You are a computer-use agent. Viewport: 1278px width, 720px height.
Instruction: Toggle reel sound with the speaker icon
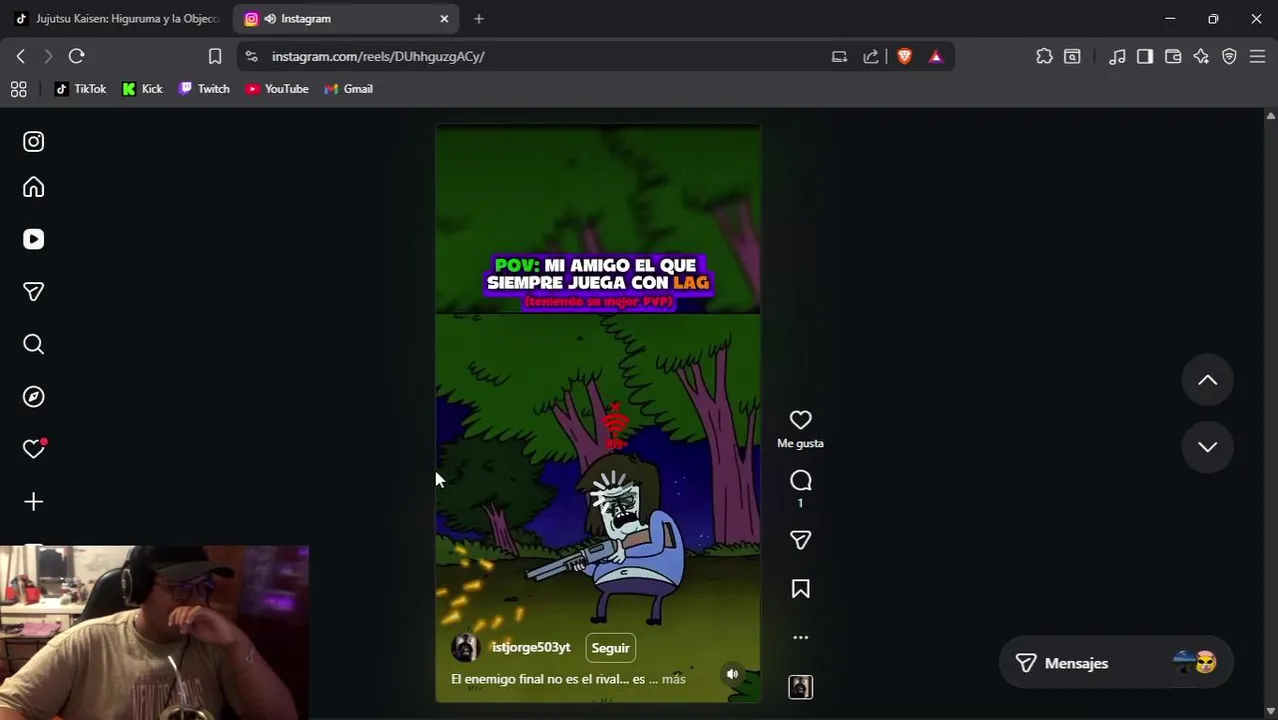click(732, 674)
